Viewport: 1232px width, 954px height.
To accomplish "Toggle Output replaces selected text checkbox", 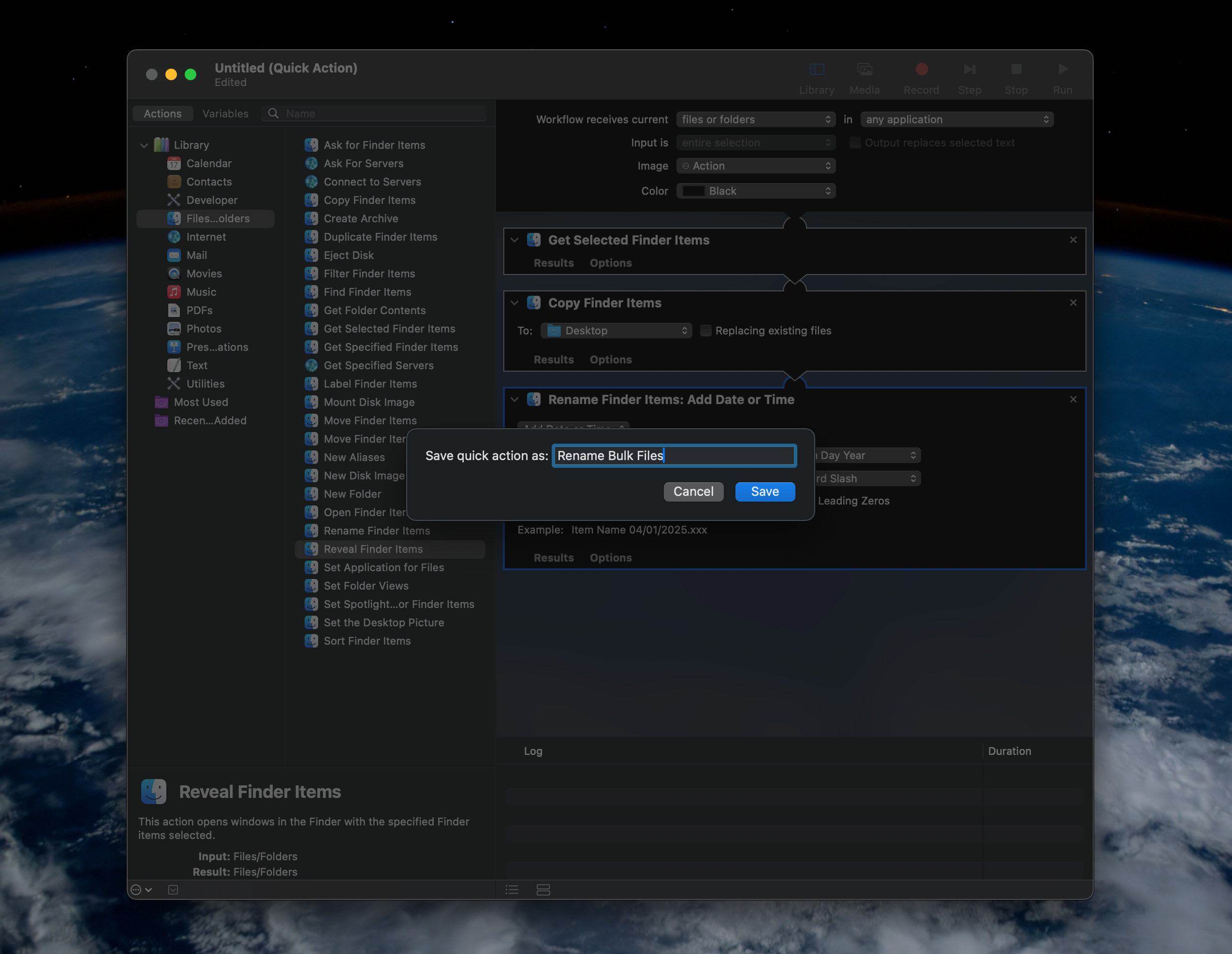I will pos(855,143).
